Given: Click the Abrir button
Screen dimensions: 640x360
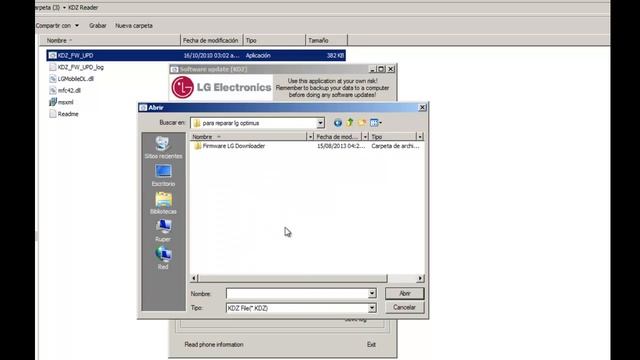Looking at the screenshot, I should pos(404,293).
